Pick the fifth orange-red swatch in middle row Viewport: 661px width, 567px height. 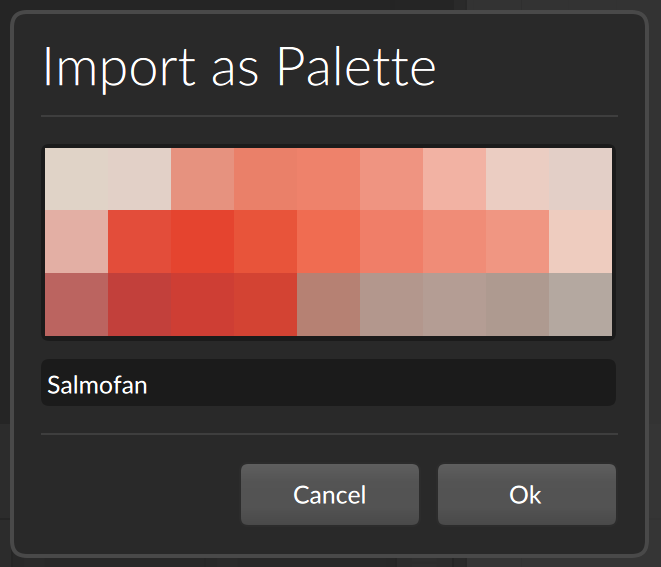coord(328,241)
